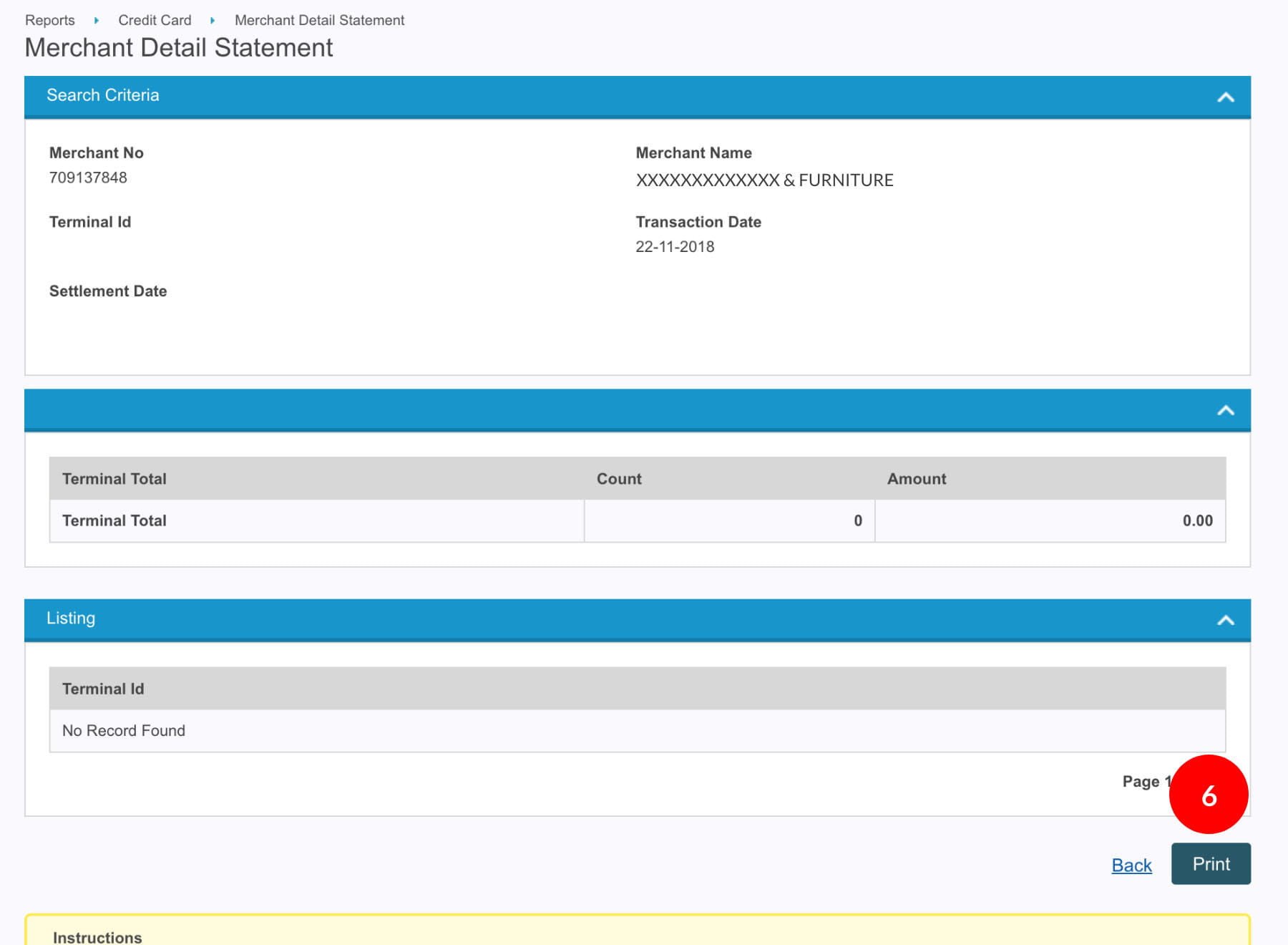The height and width of the screenshot is (945, 1288).
Task: Click the red number 6 marker
Action: click(x=1208, y=795)
